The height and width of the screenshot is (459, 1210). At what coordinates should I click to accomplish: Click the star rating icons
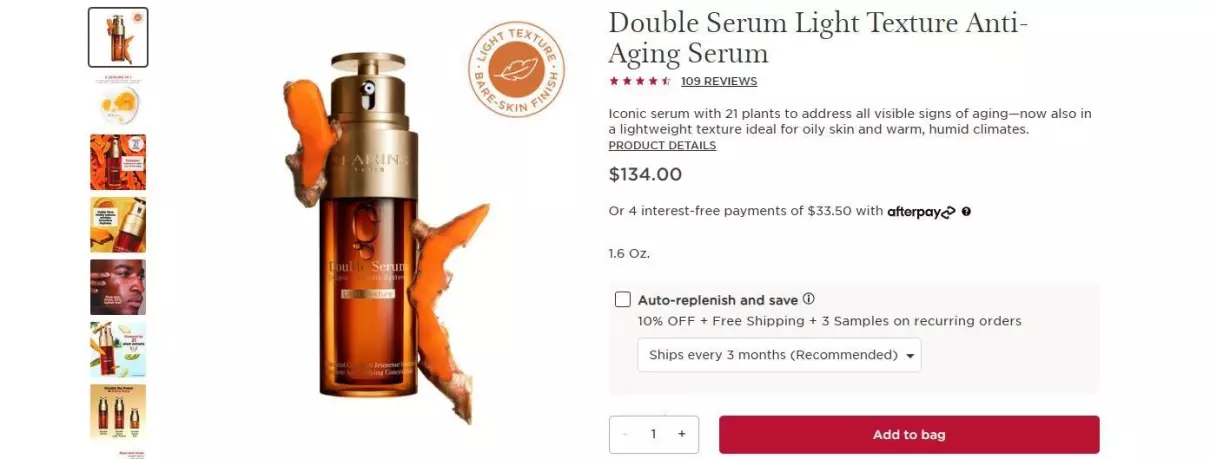pos(640,81)
